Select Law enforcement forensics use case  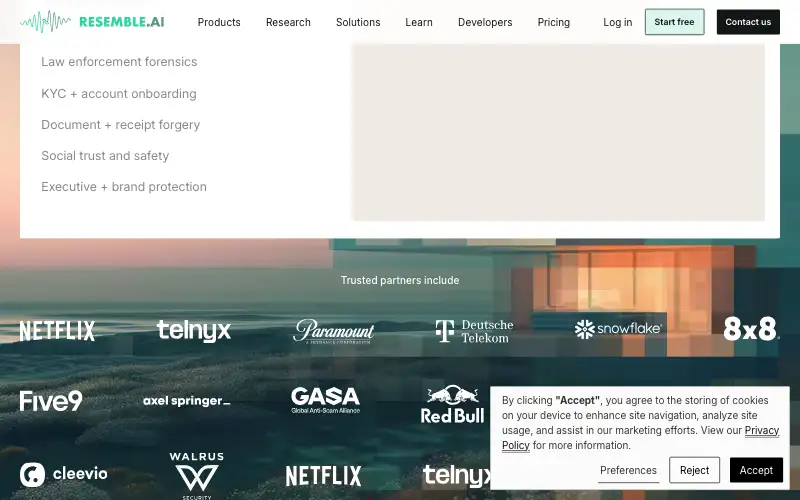pyautogui.click(x=119, y=62)
